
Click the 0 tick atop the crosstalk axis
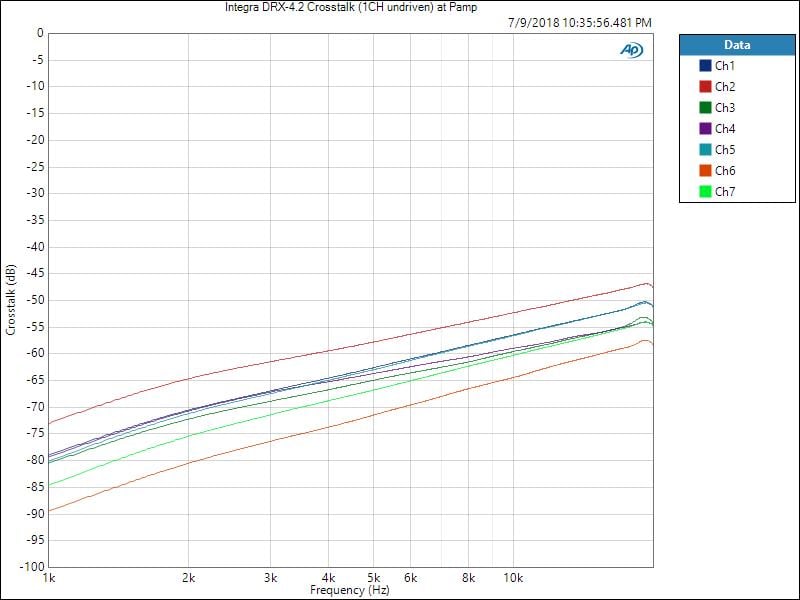click(40, 33)
